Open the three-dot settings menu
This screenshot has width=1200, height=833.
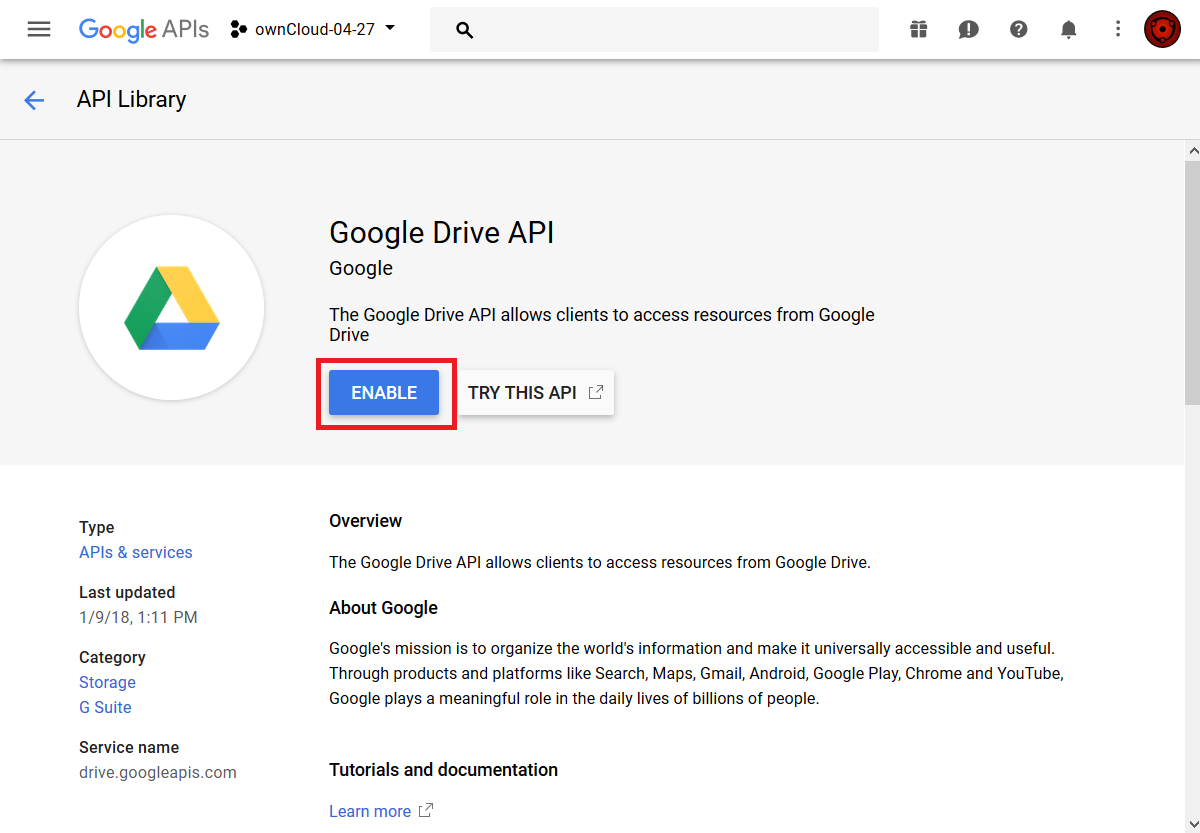click(x=1118, y=29)
